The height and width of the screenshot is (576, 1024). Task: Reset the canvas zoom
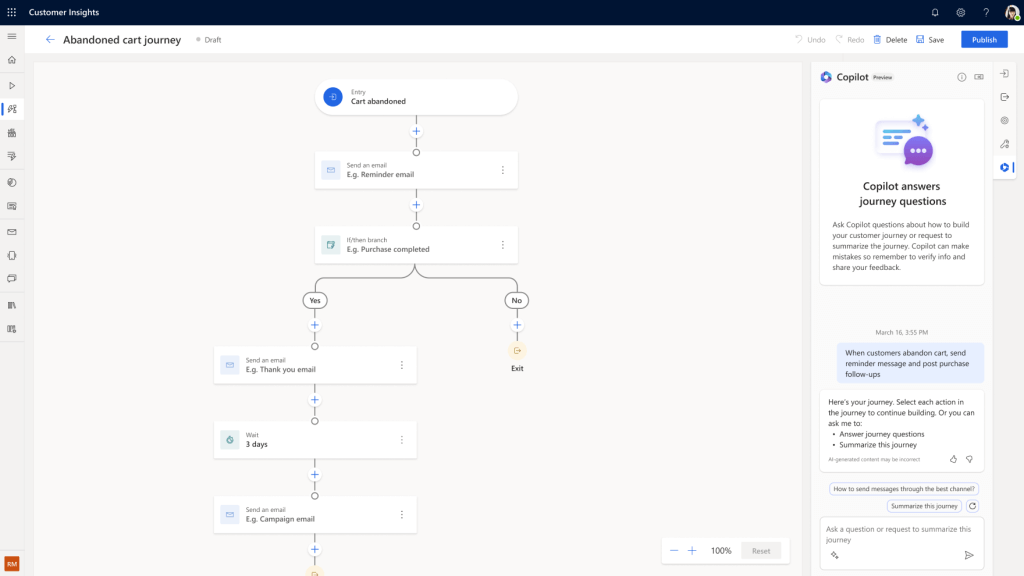coord(761,551)
